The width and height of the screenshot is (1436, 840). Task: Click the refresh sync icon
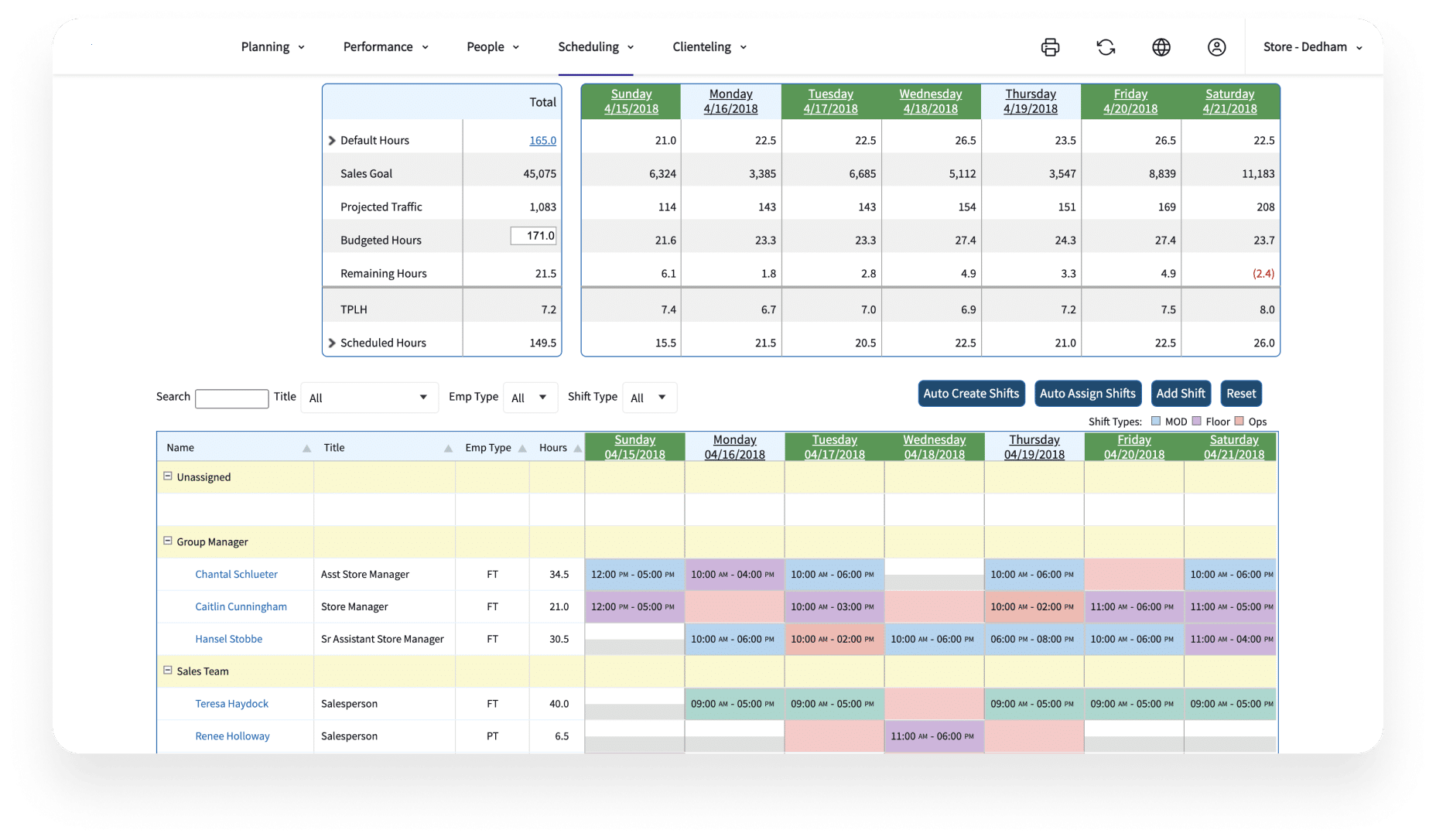[1106, 47]
